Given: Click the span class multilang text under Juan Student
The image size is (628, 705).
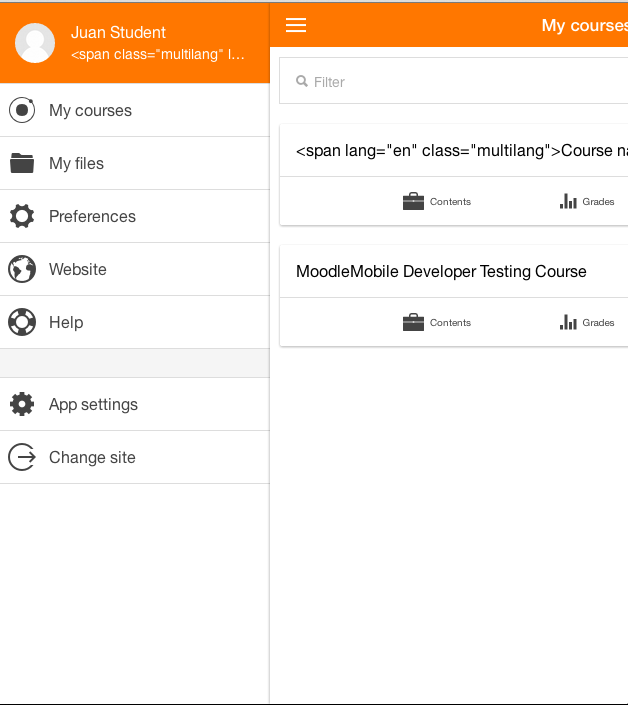Looking at the screenshot, I should 158,54.
